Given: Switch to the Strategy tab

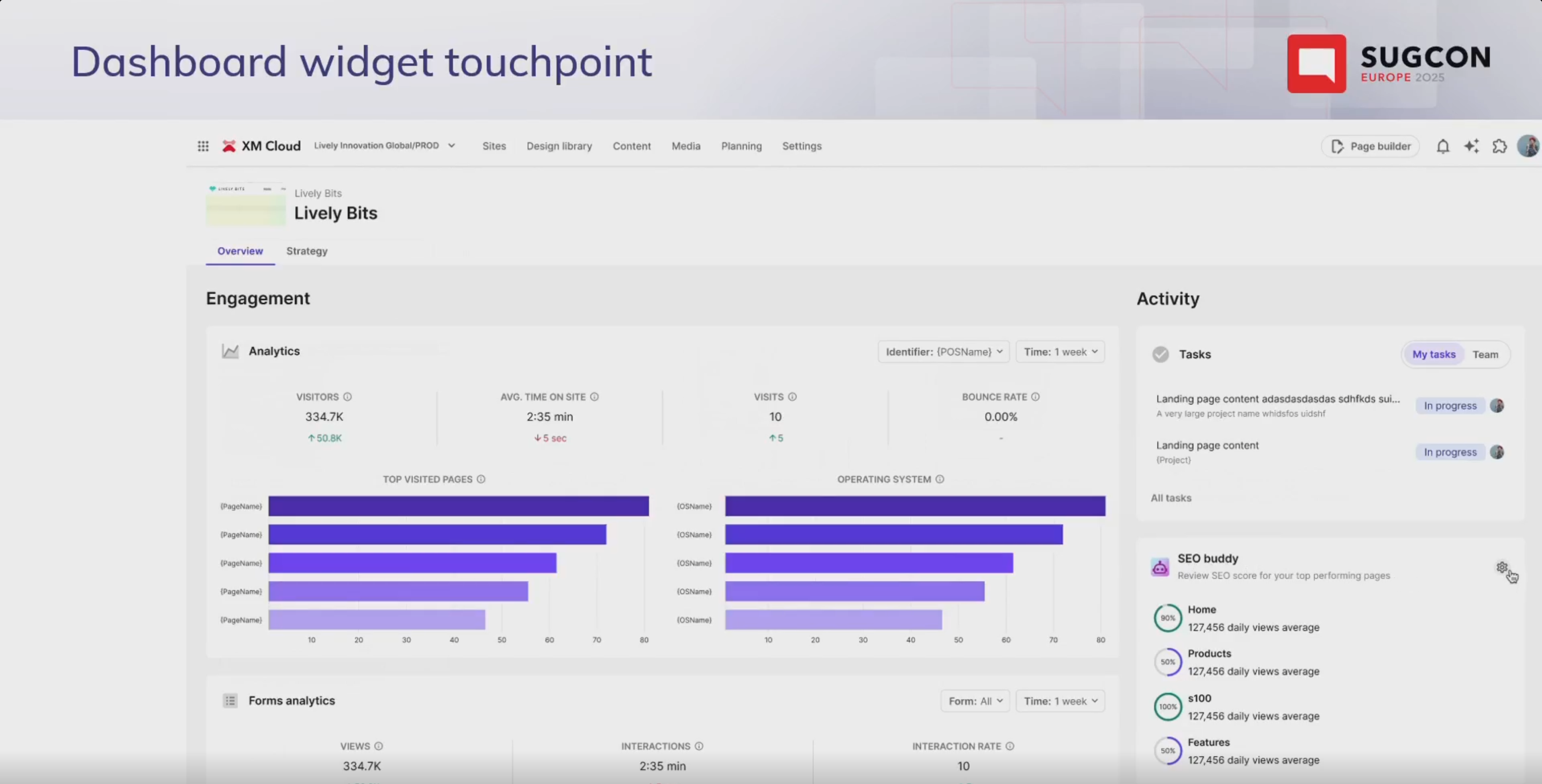Looking at the screenshot, I should [306, 251].
